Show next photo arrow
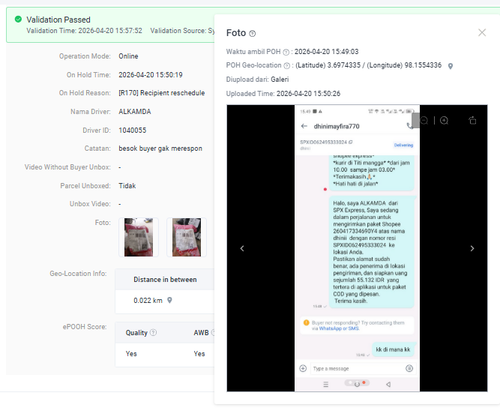The height and width of the screenshot is (408, 500). click(472, 248)
